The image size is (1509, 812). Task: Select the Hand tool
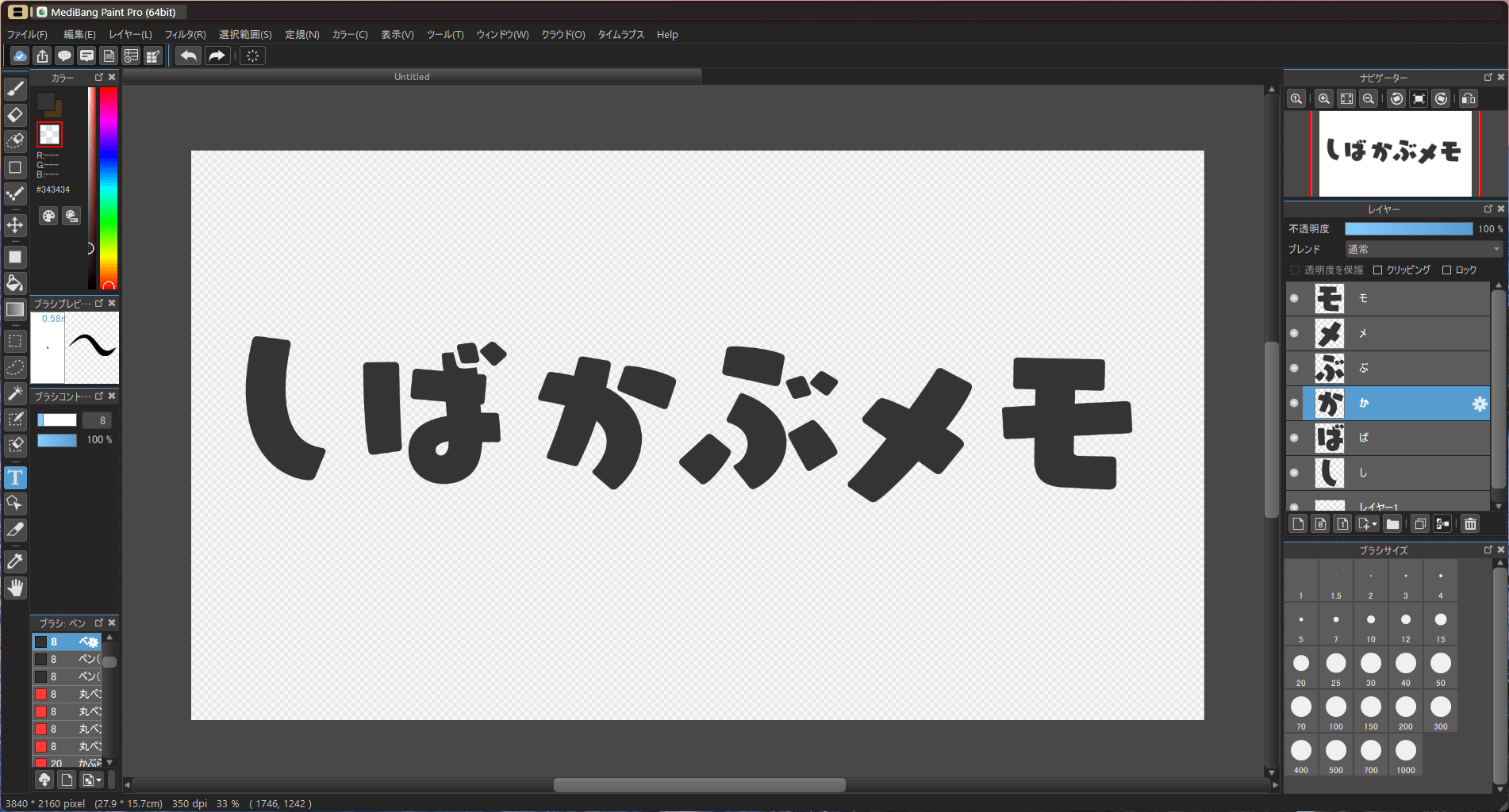pyautogui.click(x=15, y=588)
